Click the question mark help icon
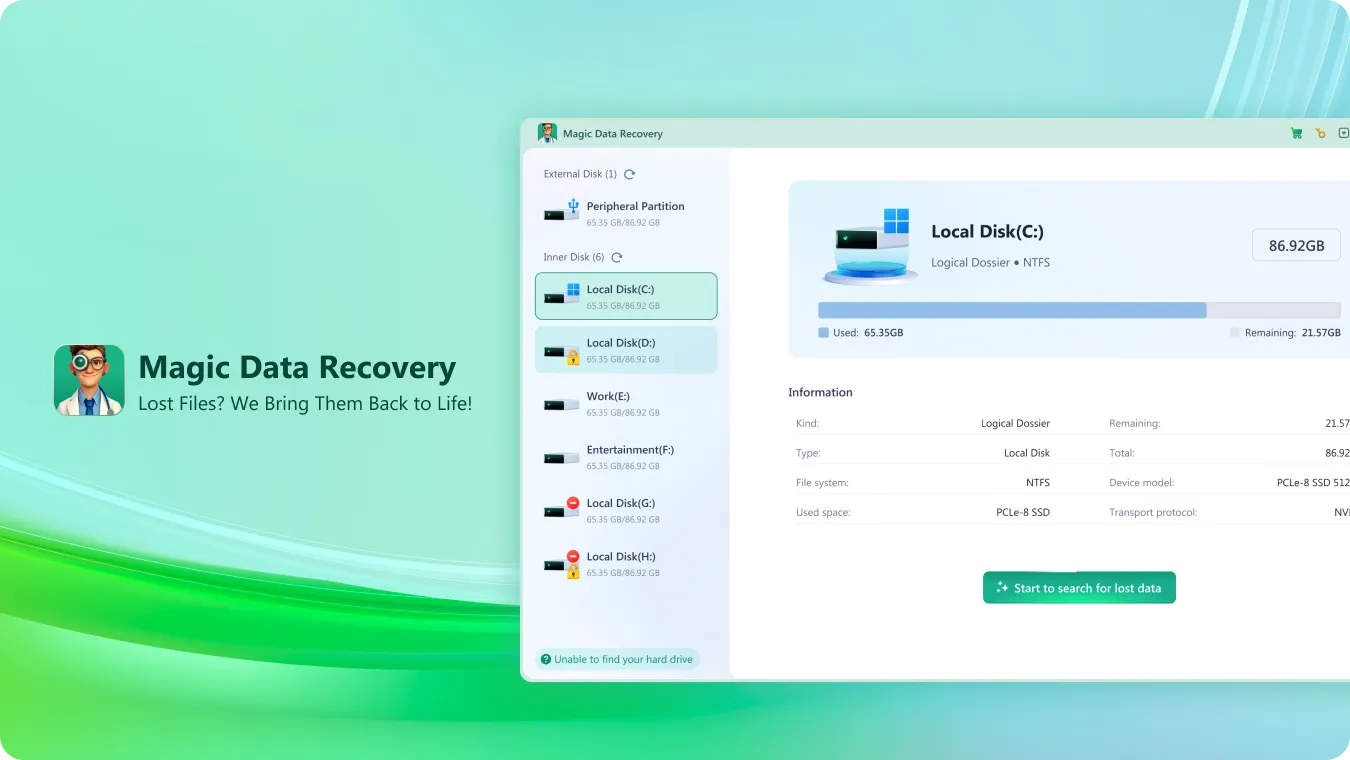The image size is (1350, 760). pyautogui.click(x=546, y=659)
